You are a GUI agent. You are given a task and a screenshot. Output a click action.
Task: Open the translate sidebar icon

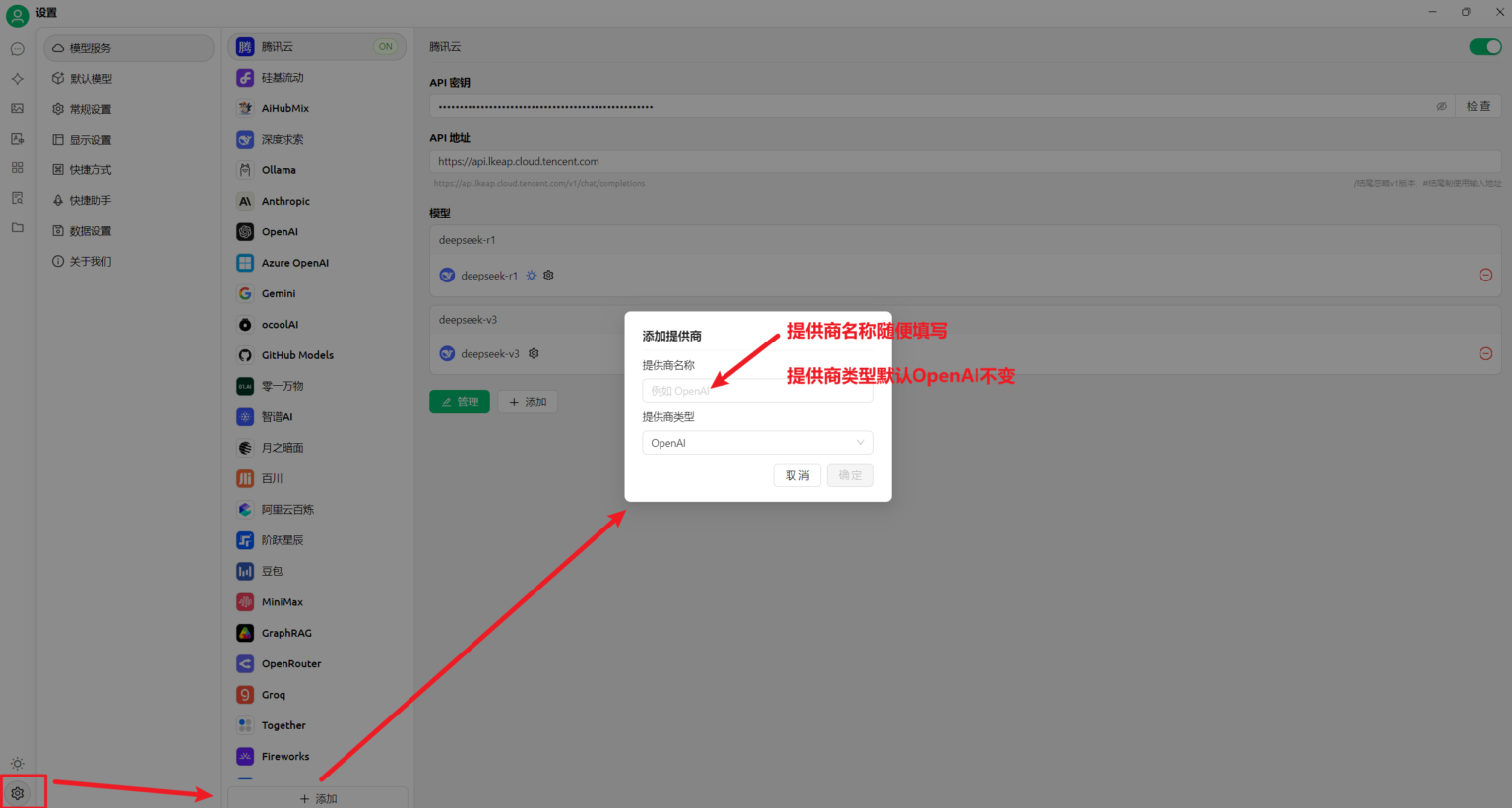tap(17, 139)
